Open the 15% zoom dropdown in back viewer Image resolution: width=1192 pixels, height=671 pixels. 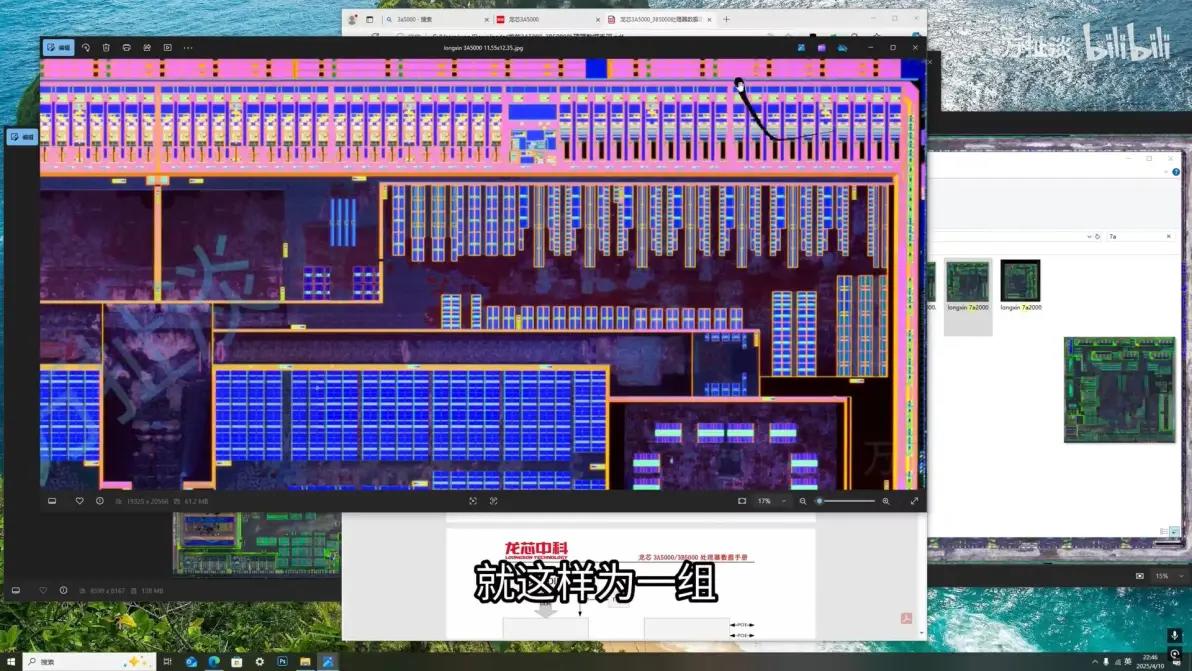[1168, 576]
